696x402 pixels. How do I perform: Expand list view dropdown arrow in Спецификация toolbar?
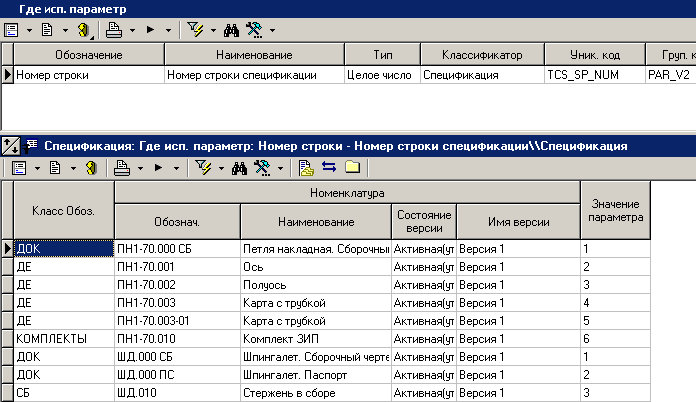coord(36,167)
